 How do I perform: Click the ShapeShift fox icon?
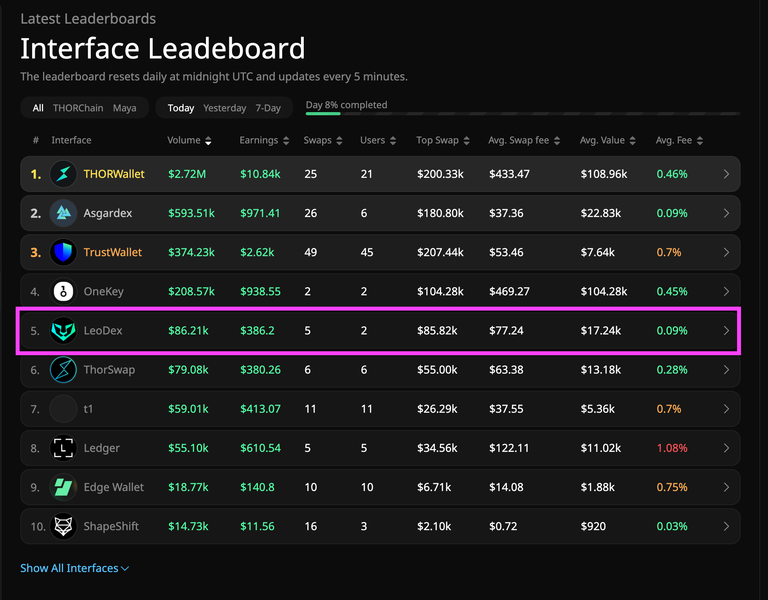63,527
